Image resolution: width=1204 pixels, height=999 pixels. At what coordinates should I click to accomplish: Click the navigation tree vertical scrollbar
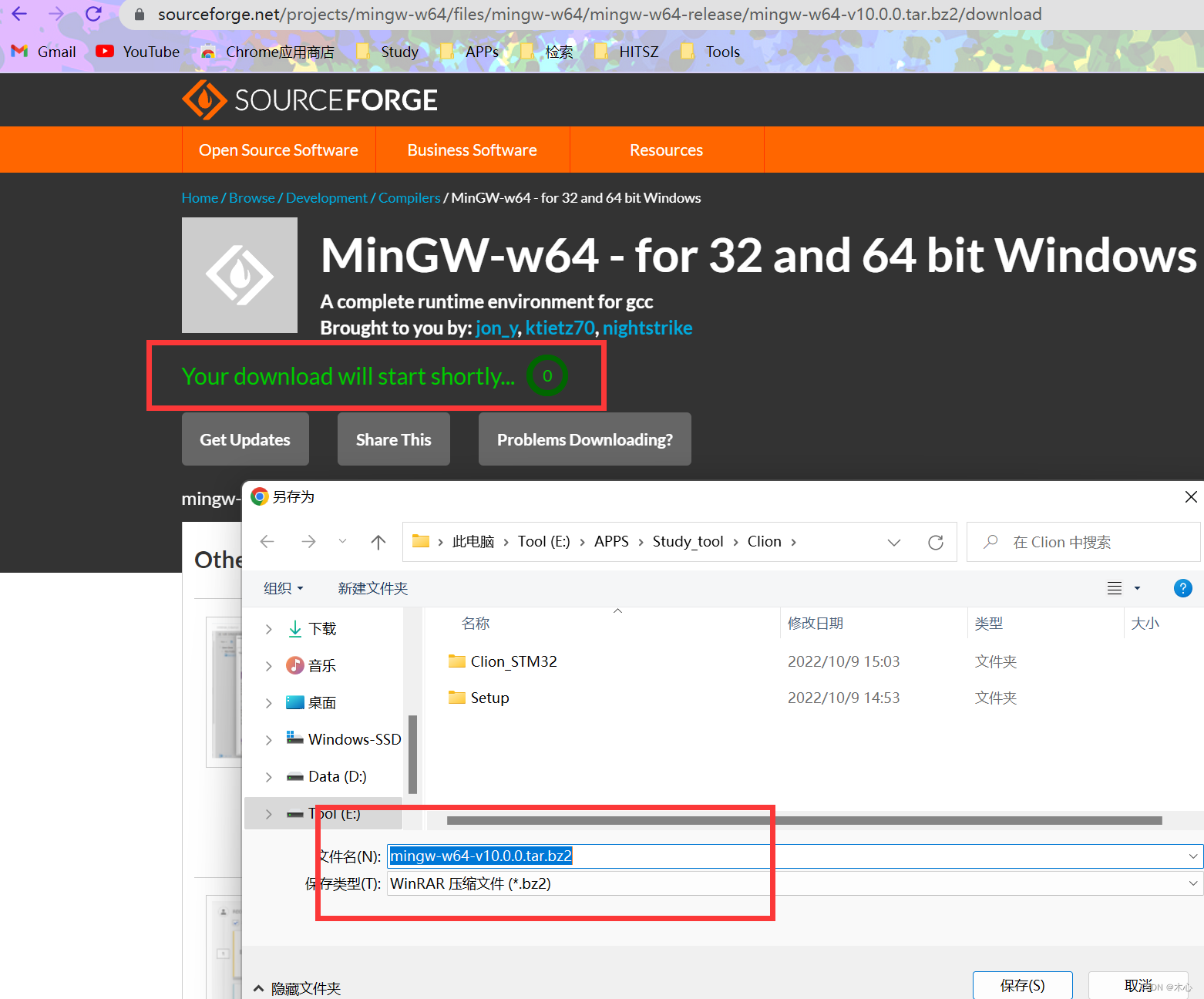(x=412, y=754)
